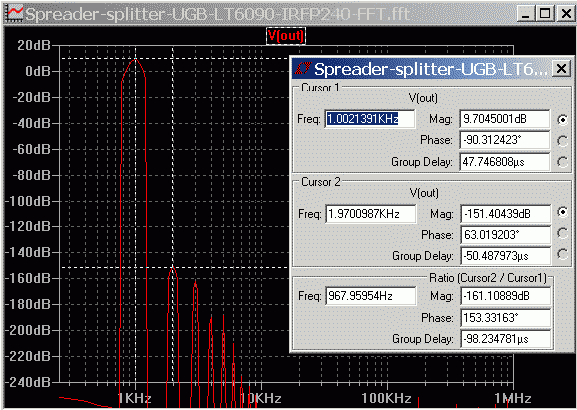This screenshot has height=410, width=577.
Task: Click the cursor dialog title bar text
Action: [431, 69]
